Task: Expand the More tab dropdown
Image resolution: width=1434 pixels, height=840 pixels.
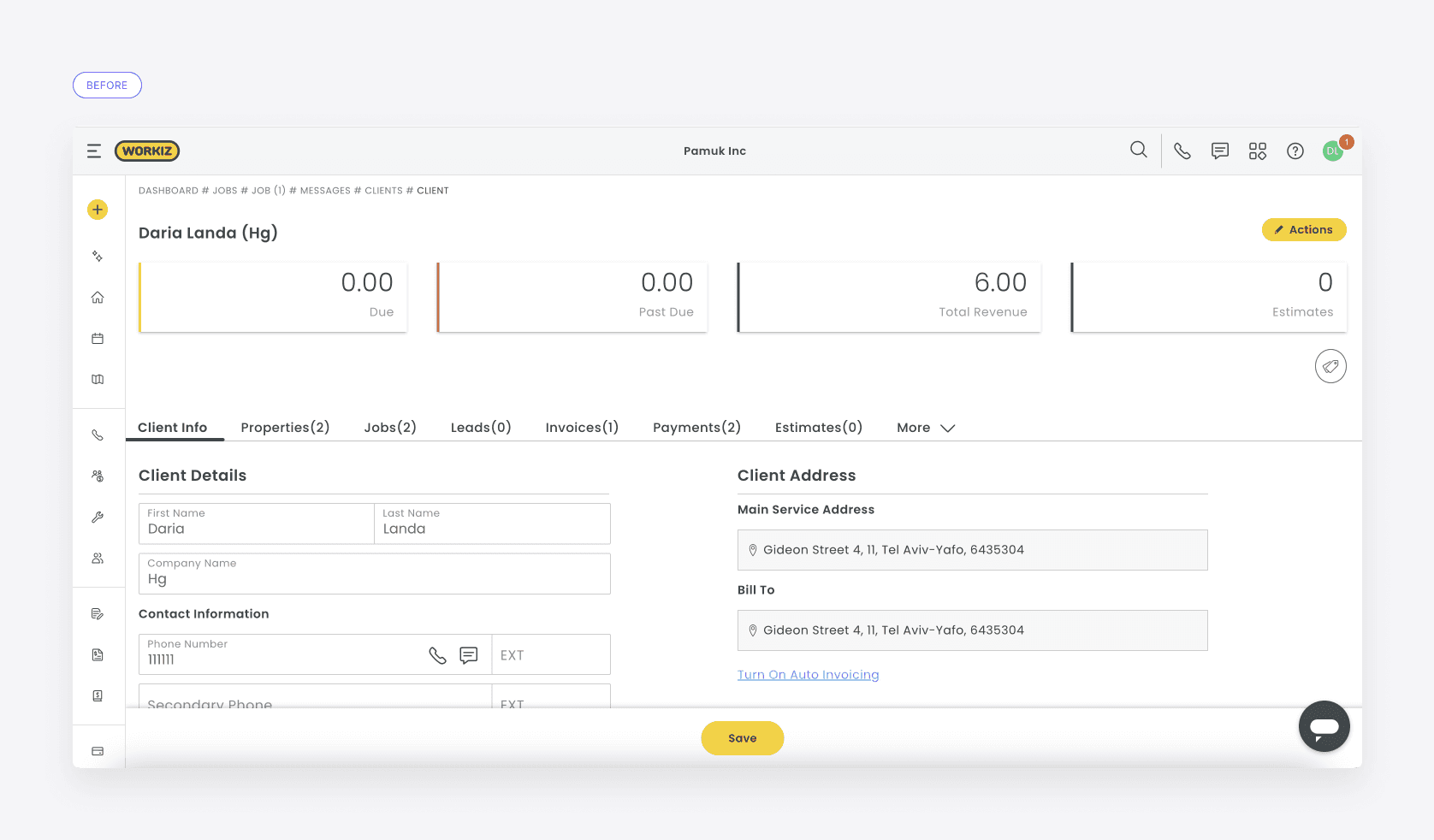Action: pyautogui.click(x=926, y=428)
